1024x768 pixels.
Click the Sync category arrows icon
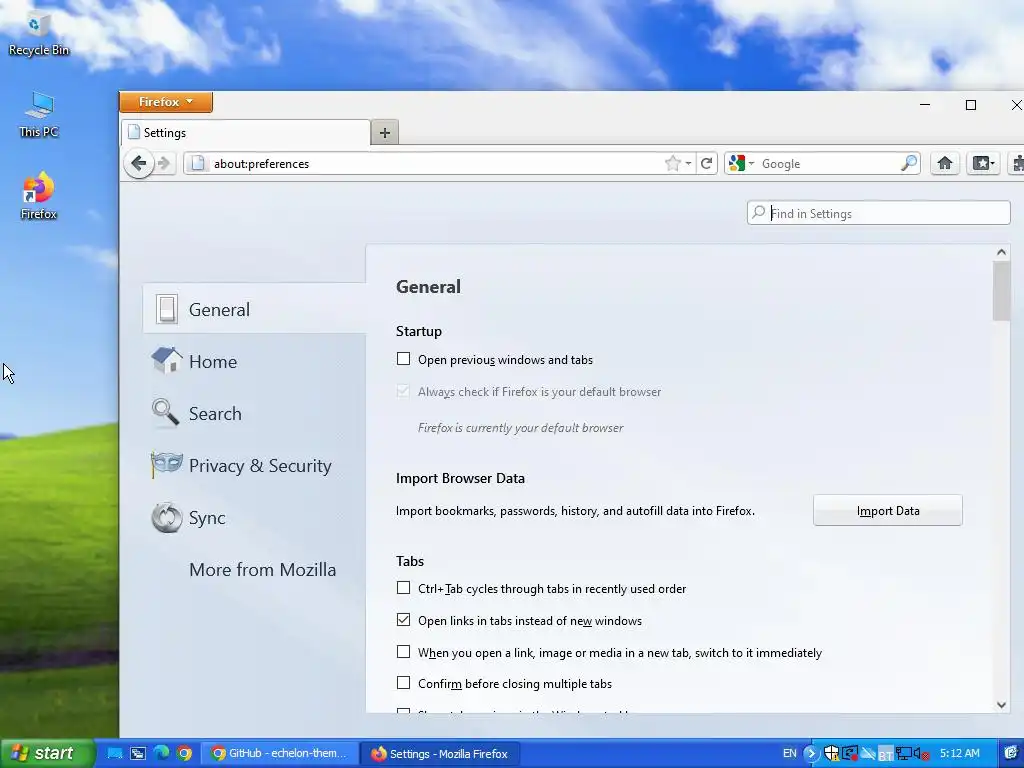pos(167,517)
